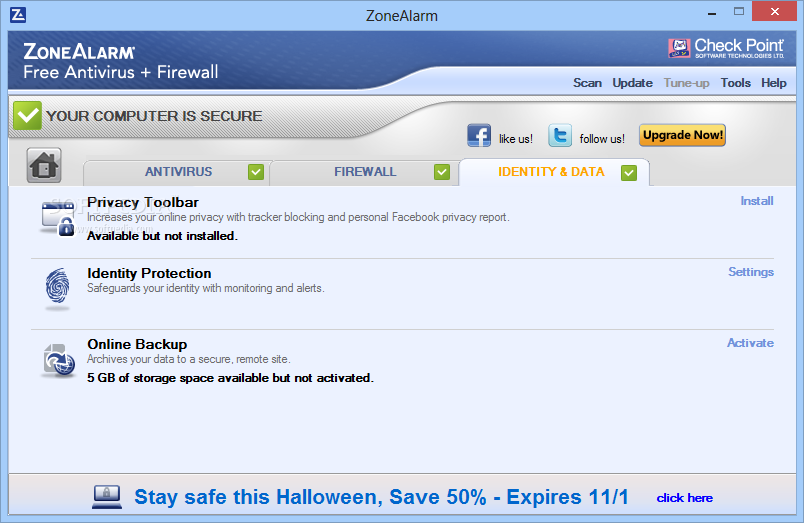Switch to the ANTIVIRUS tab

[x=176, y=172]
